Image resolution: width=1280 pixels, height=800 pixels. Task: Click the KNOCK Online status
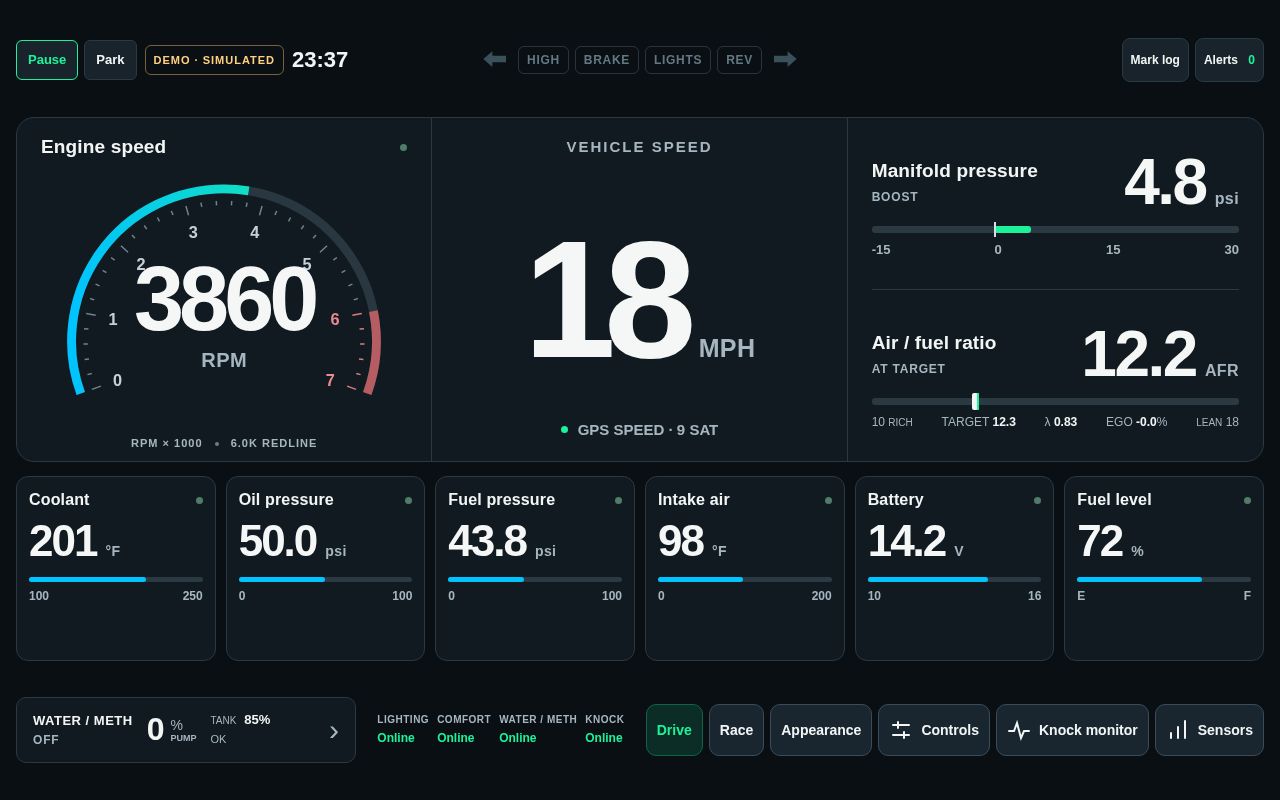pyautogui.click(x=604, y=729)
